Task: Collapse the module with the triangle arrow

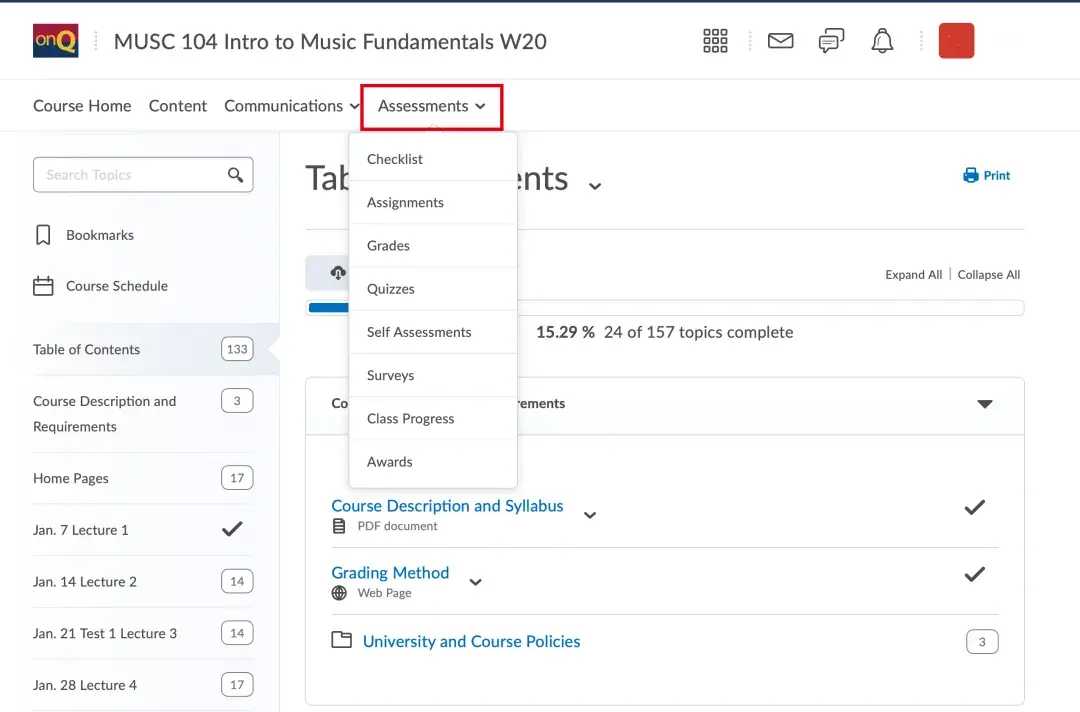Action: [x=985, y=404]
